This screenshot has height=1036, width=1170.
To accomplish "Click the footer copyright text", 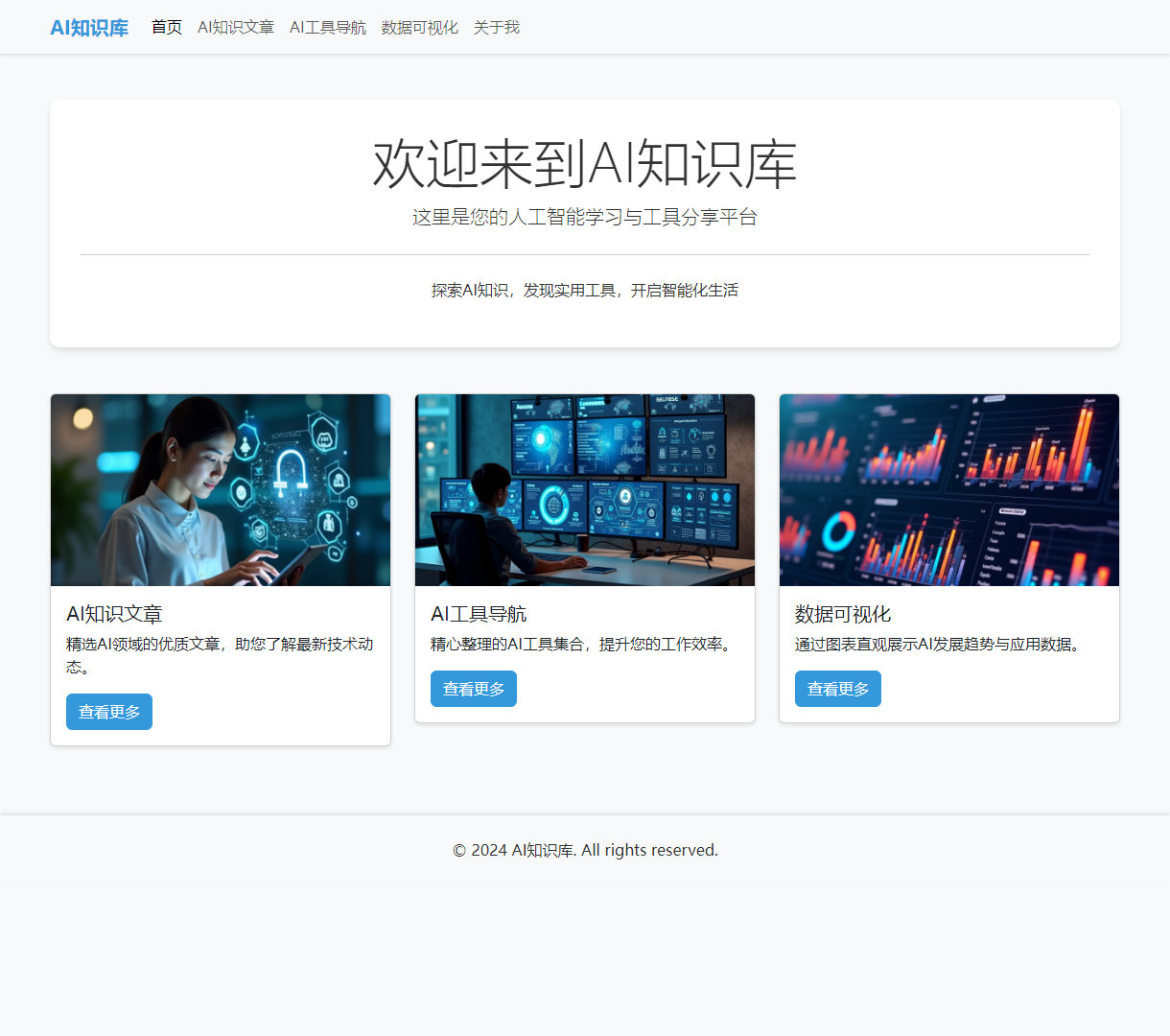I will pyautogui.click(x=585, y=849).
